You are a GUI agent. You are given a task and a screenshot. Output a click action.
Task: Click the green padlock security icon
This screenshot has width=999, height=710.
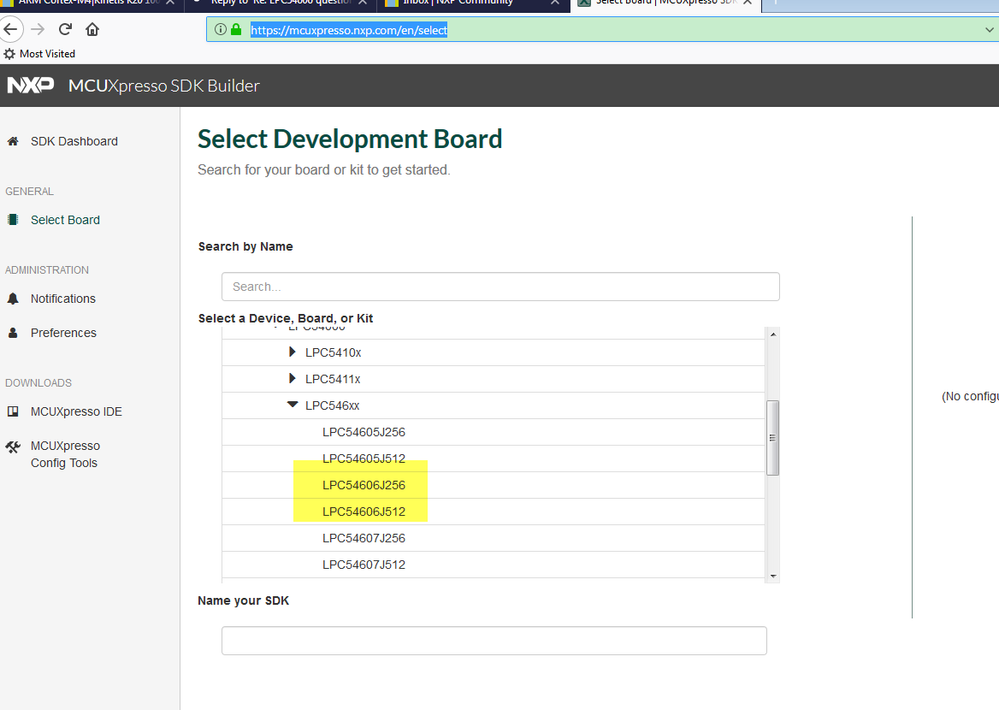[x=236, y=29]
